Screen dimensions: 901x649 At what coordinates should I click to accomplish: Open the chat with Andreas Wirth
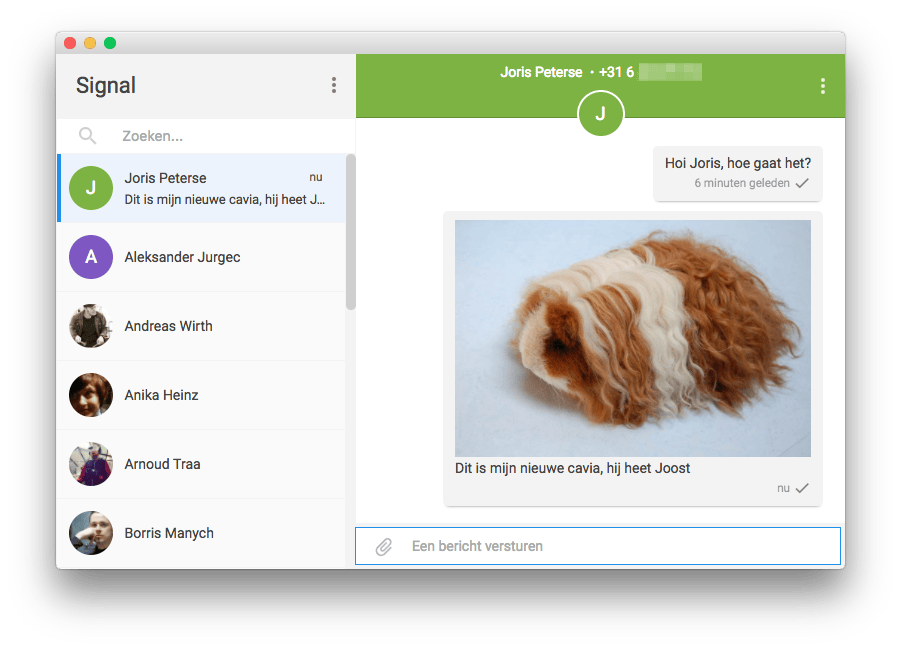[200, 326]
